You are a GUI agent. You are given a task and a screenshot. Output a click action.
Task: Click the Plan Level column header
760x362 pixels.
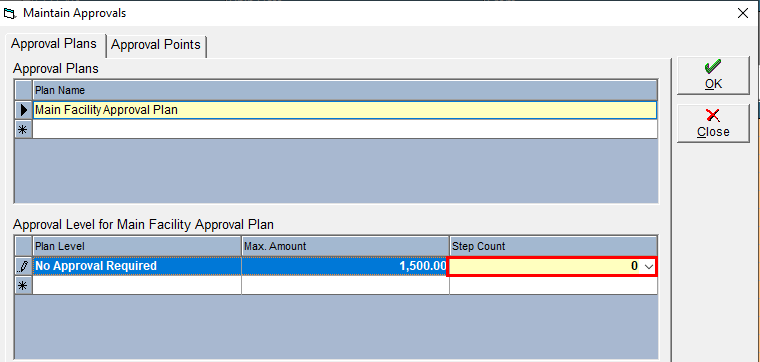click(137, 246)
